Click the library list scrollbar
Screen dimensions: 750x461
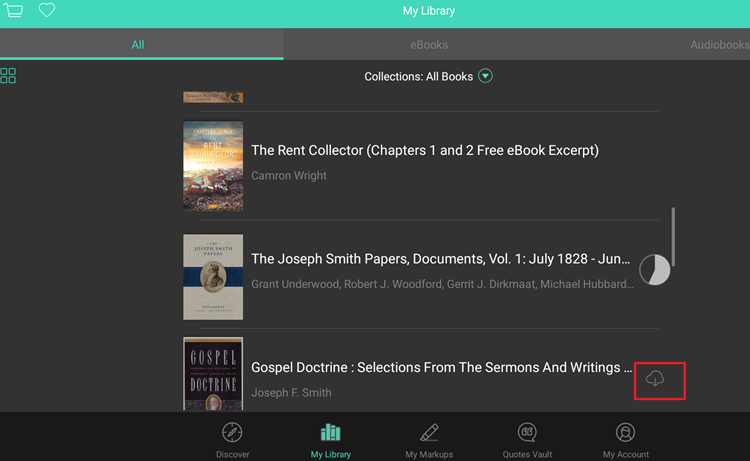click(x=673, y=236)
